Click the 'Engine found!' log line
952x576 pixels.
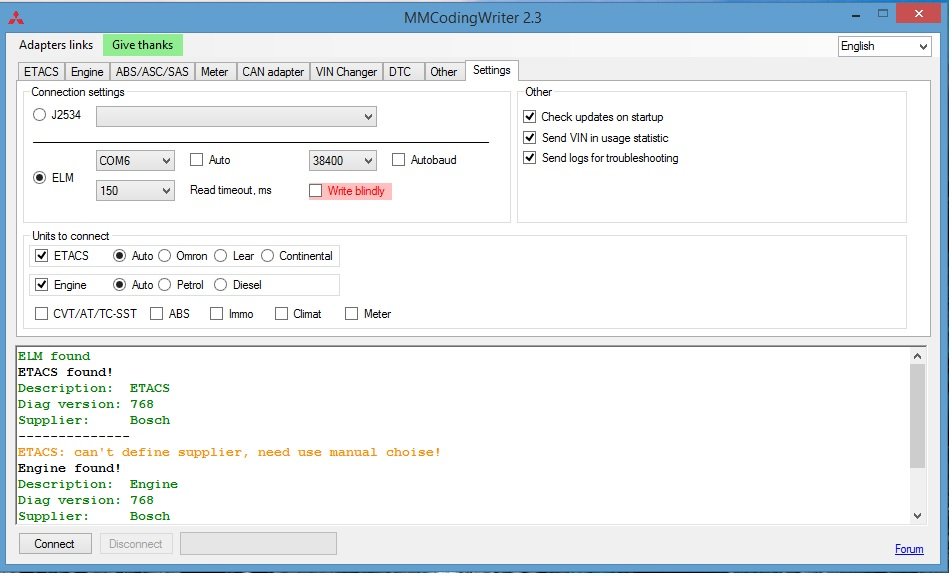pyautogui.click(x=69, y=469)
